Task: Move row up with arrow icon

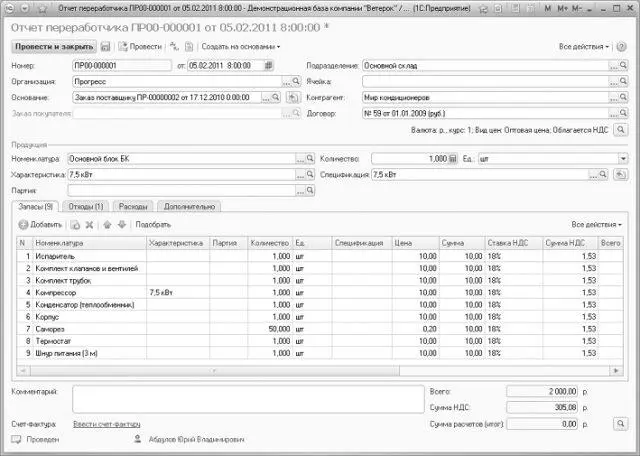Action: (x=107, y=225)
